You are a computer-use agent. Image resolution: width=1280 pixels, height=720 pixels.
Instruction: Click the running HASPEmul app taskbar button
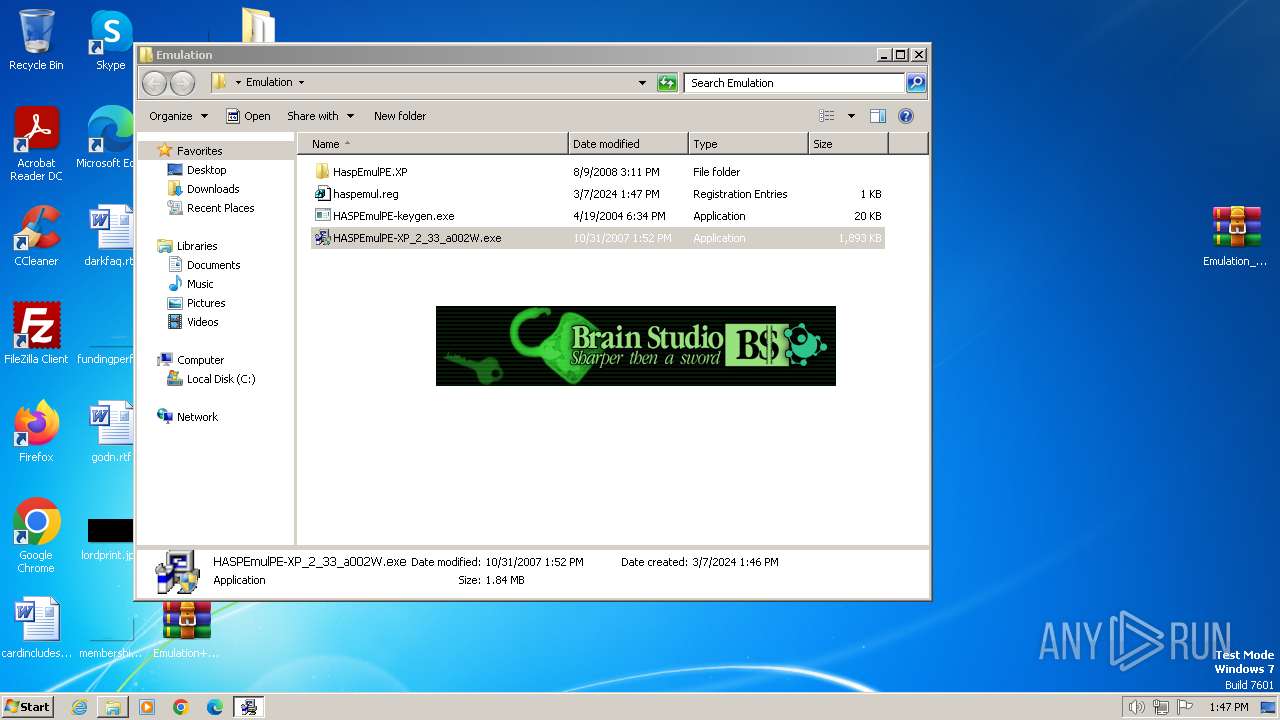(248, 707)
